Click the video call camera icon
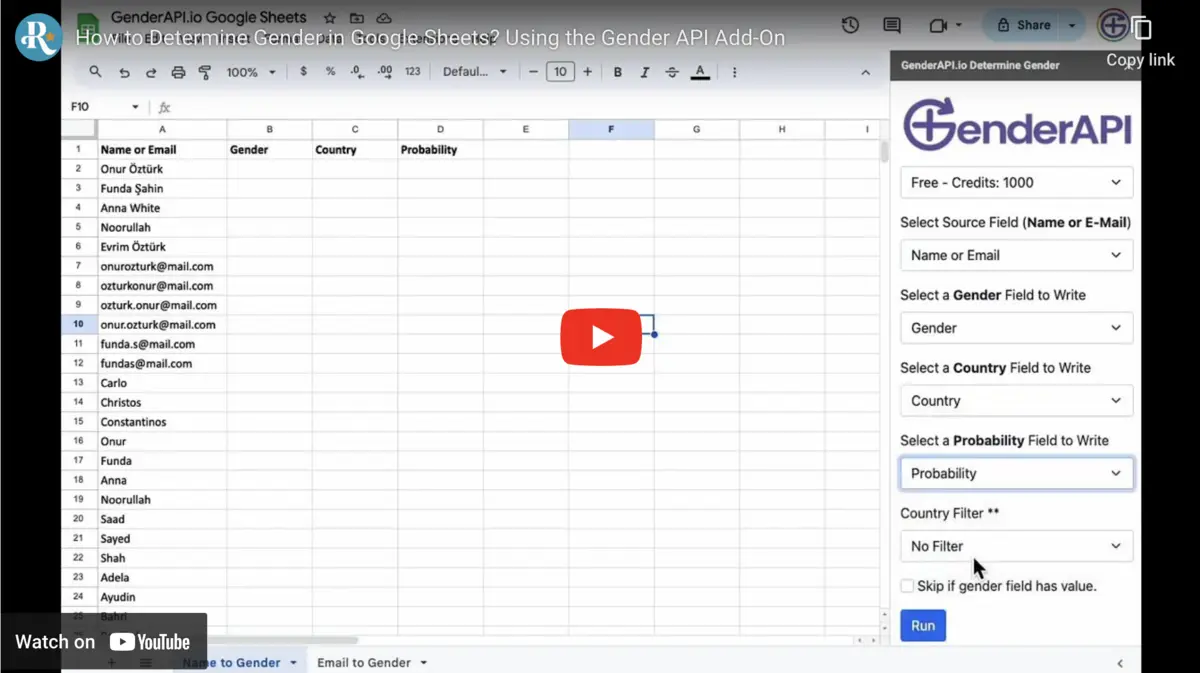 pos(938,25)
